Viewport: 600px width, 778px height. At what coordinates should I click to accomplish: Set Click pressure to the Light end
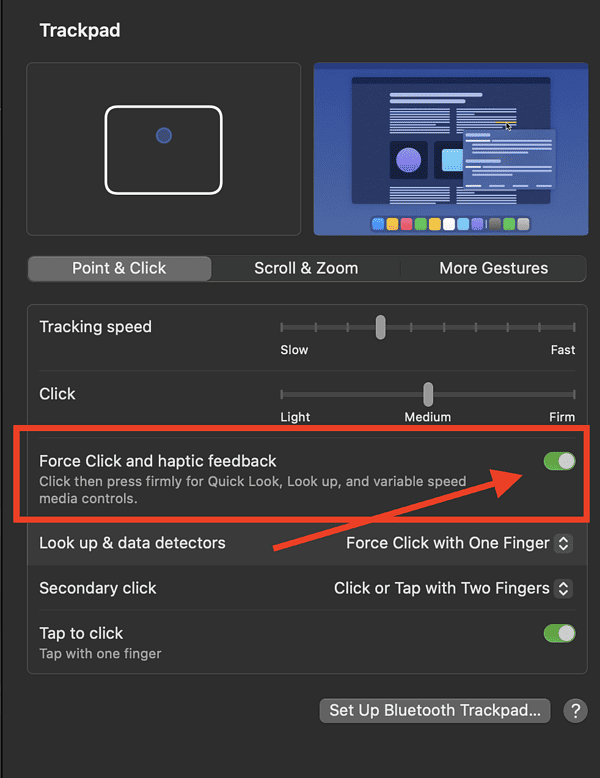coord(282,394)
